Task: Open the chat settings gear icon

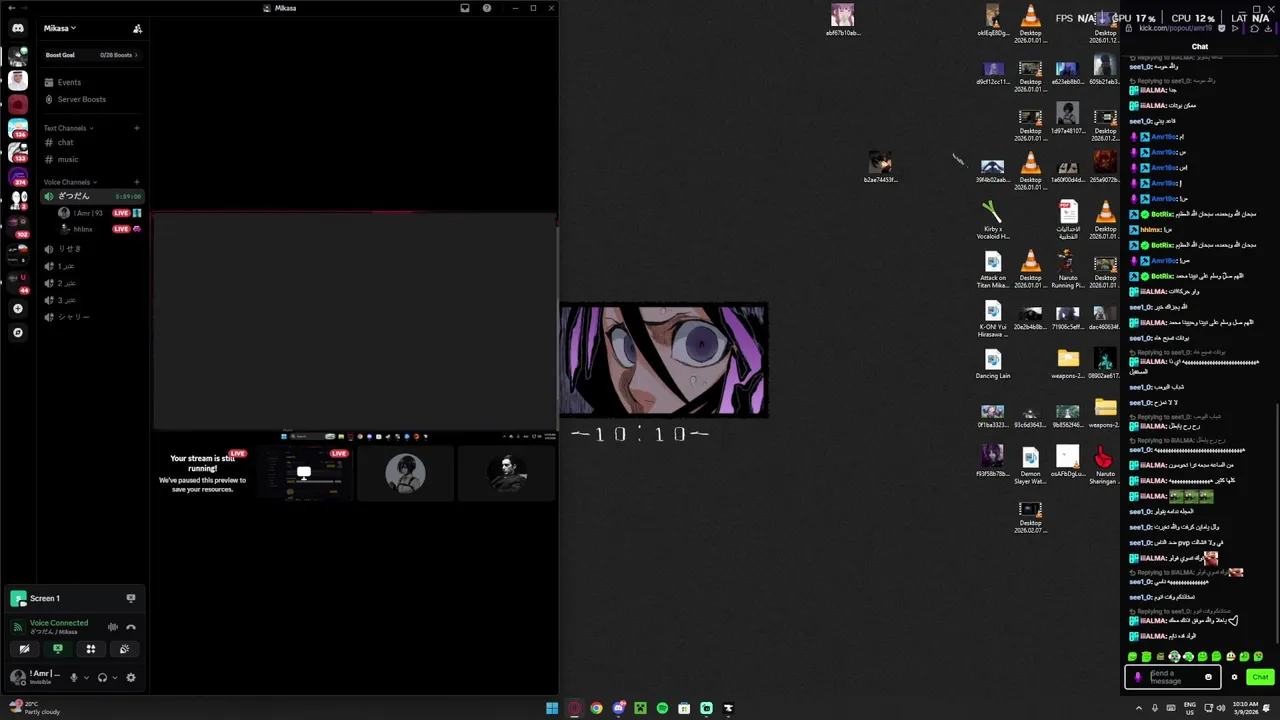Action: click(x=1234, y=677)
